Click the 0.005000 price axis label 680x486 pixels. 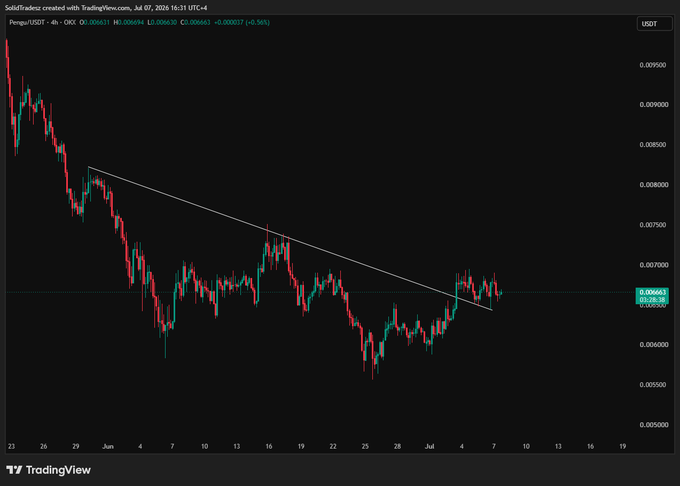[654, 425]
